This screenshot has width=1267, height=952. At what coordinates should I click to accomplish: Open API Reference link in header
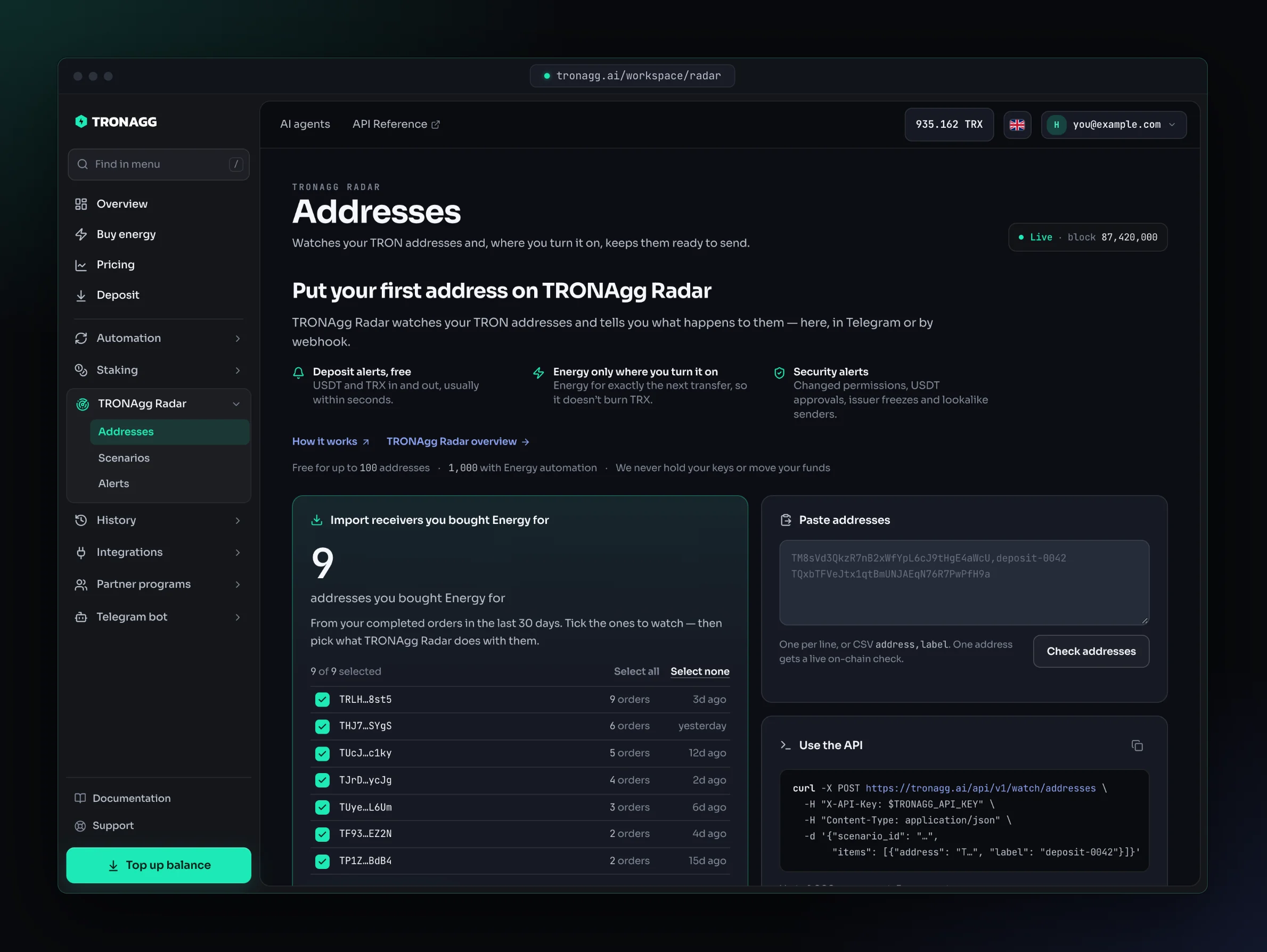tap(396, 124)
